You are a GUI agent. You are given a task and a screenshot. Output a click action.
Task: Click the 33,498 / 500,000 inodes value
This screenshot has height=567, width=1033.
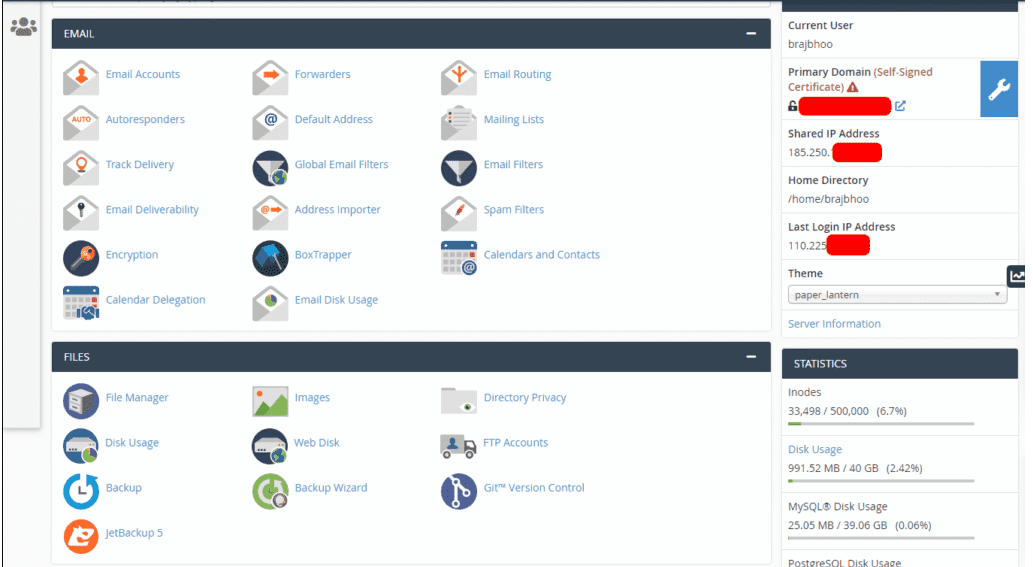(828, 411)
